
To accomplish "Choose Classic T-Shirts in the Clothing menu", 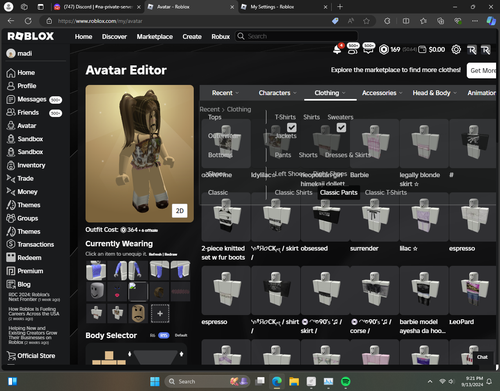I will [x=386, y=193].
